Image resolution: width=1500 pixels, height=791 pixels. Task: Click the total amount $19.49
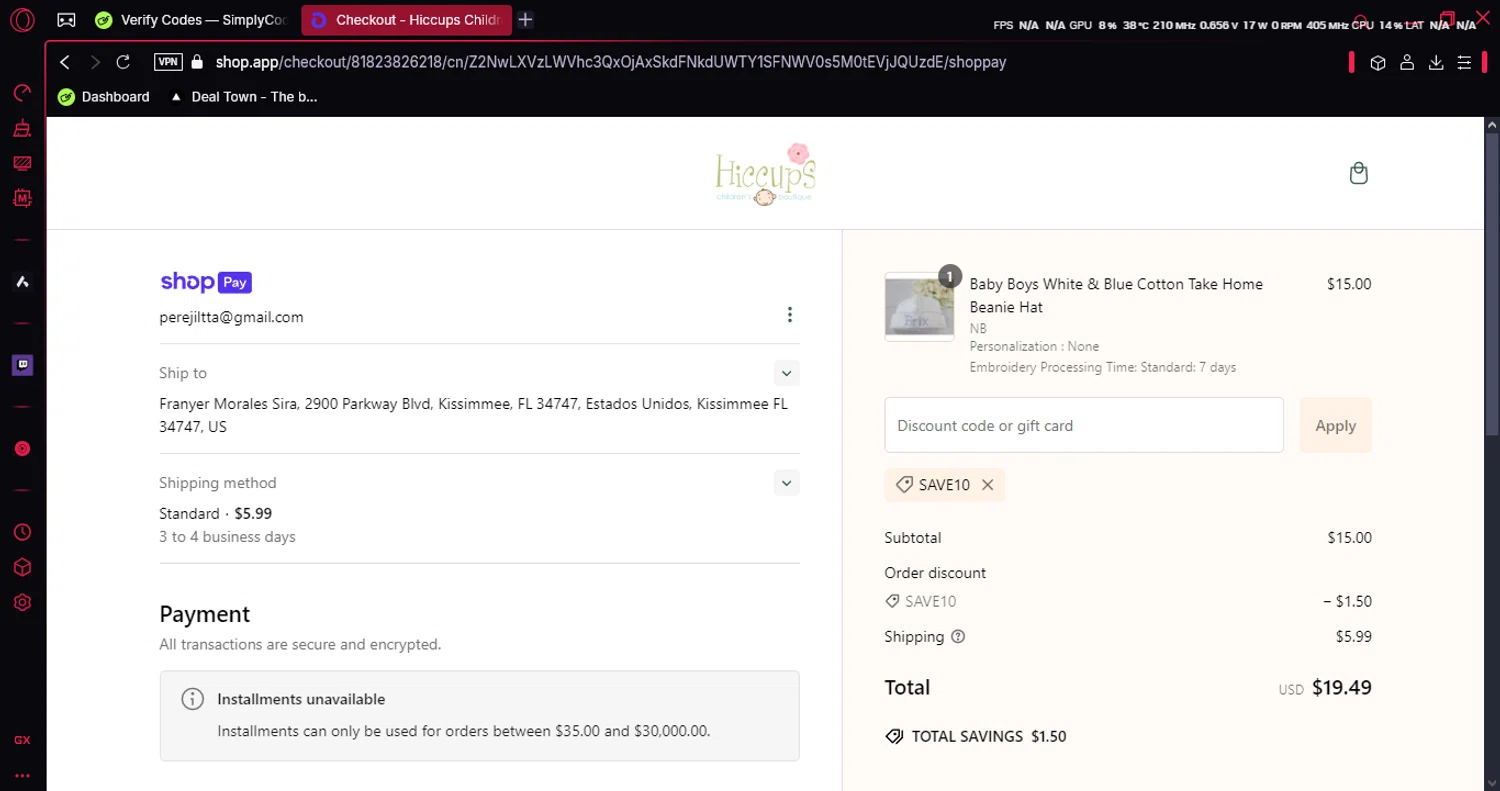[1341, 687]
